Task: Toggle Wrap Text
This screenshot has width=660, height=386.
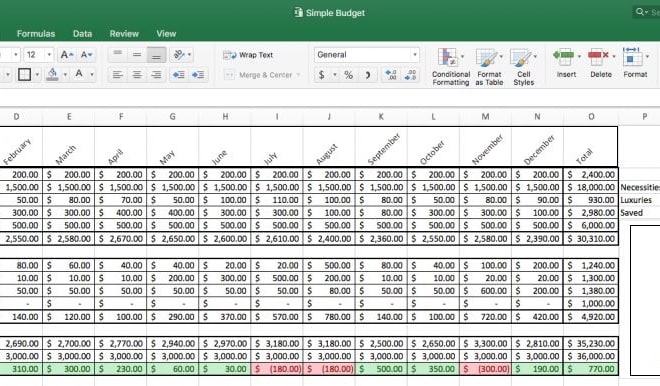Action: (248, 55)
